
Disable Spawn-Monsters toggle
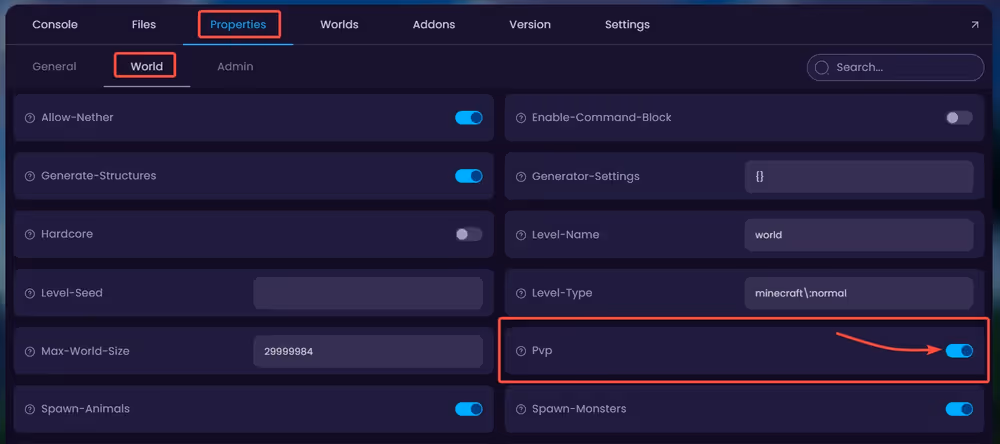tap(959, 409)
